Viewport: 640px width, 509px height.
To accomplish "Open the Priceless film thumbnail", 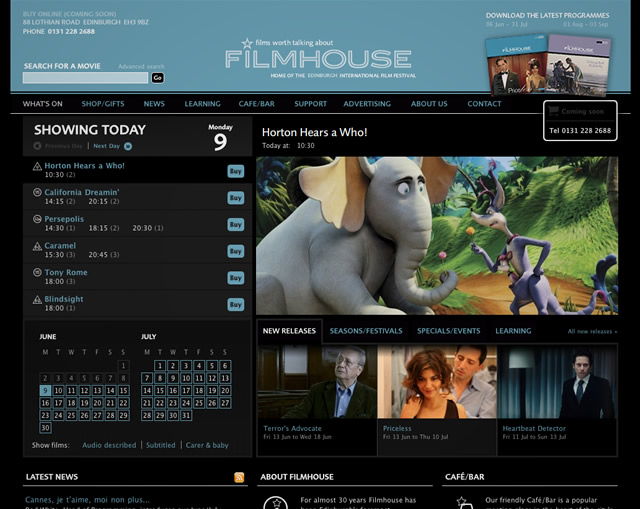I will (x=437, y=381).
